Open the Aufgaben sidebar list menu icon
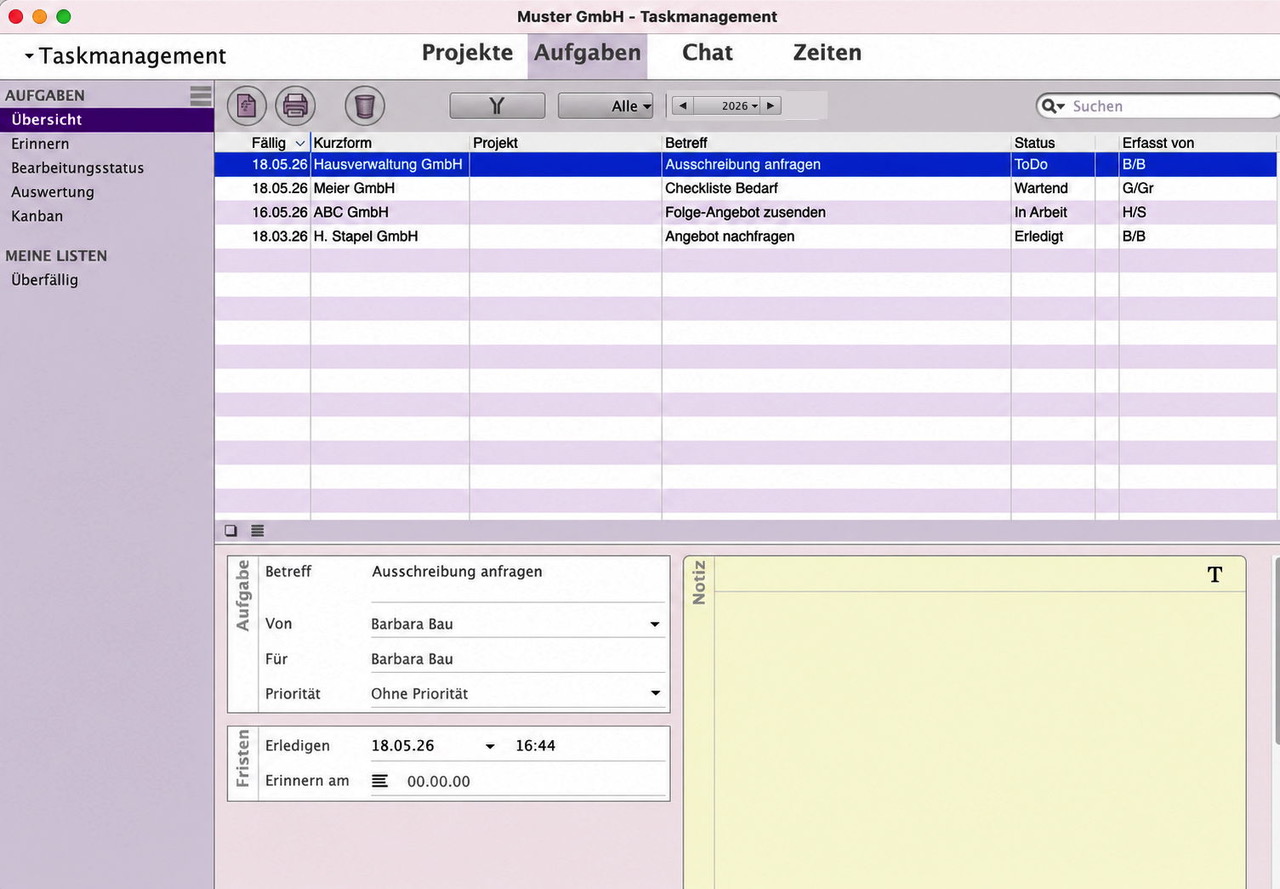This screenshot has height=889, width=1280. click(201, 95)
